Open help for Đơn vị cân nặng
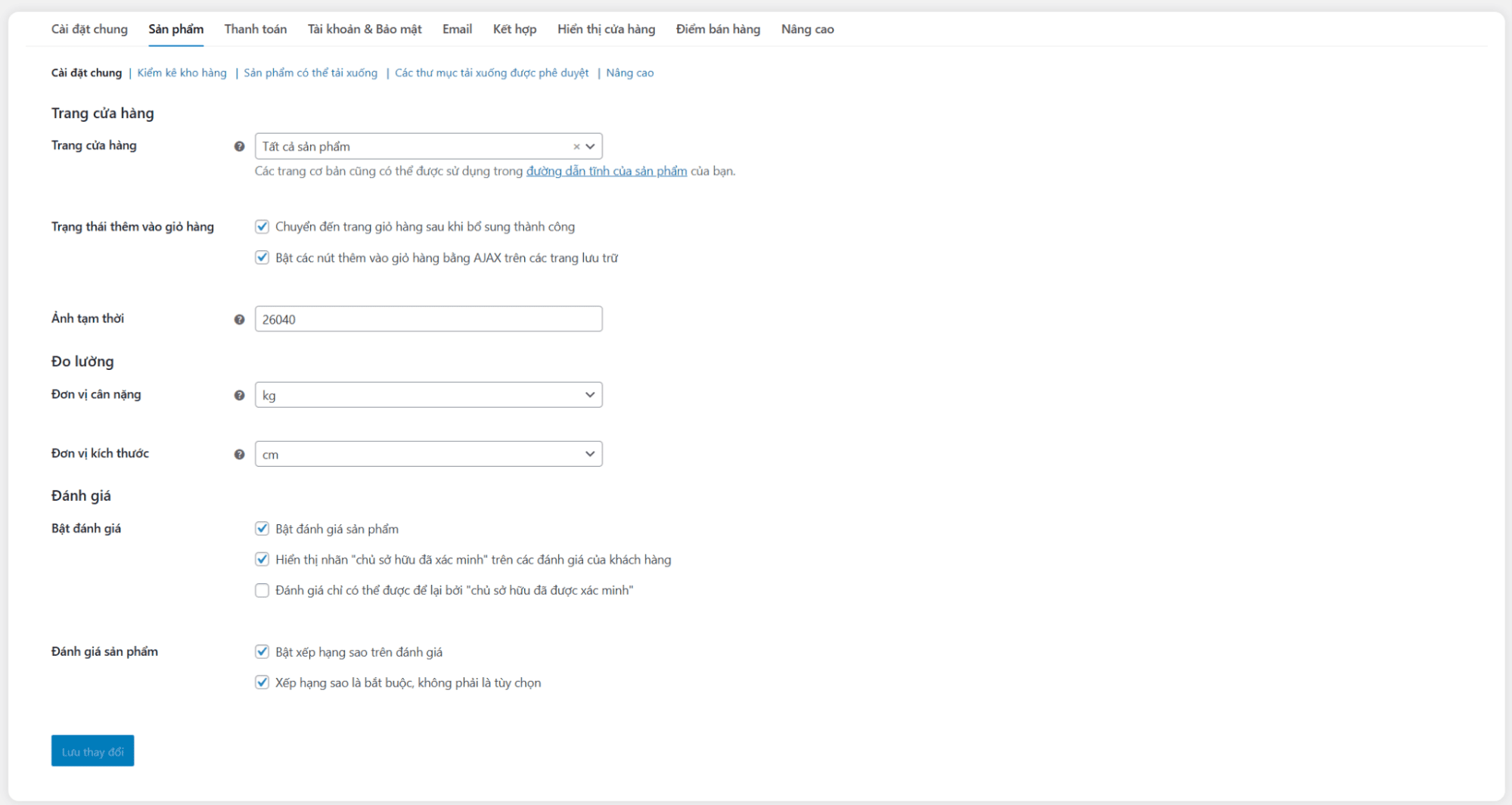The width and height of the screenshot is (1512, 805). click(x=239, y=394)
